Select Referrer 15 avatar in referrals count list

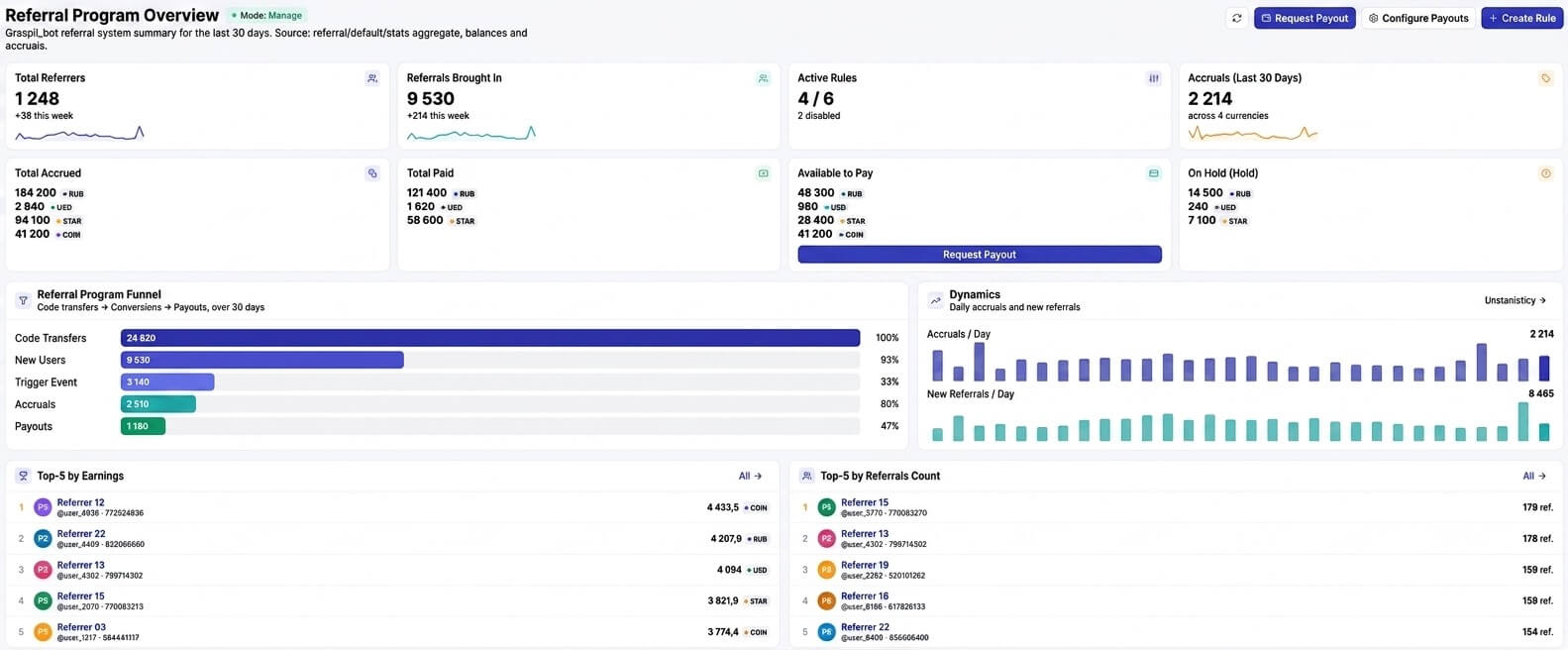826,507
